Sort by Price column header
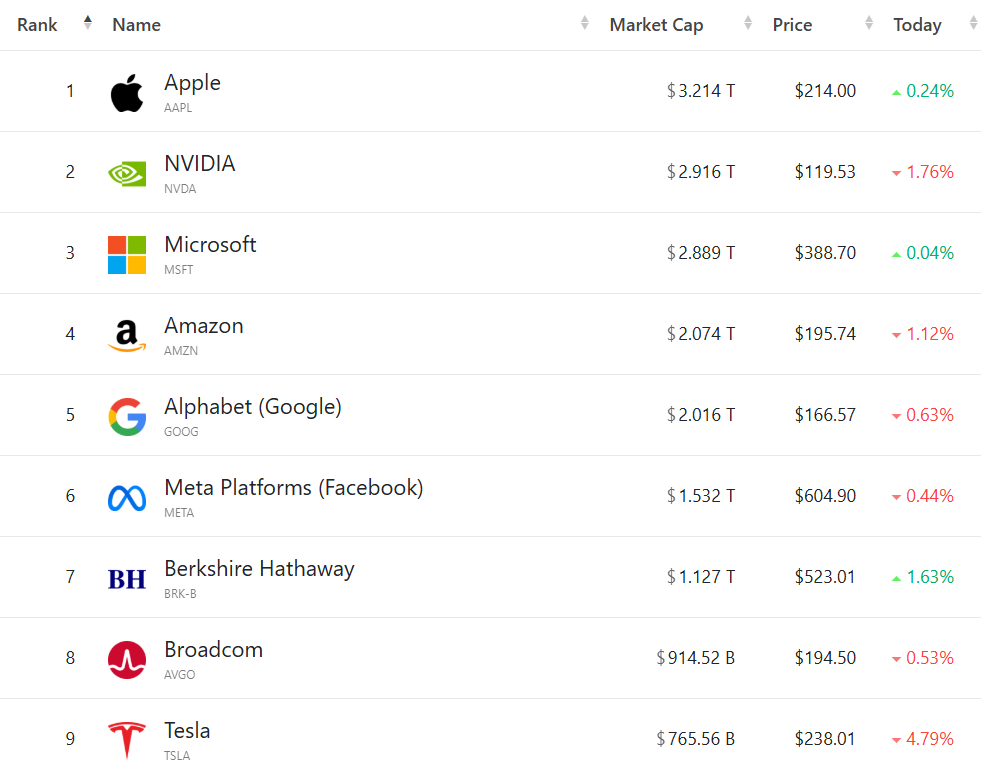The height and width of the screenshot is (774, 981). 792,25
